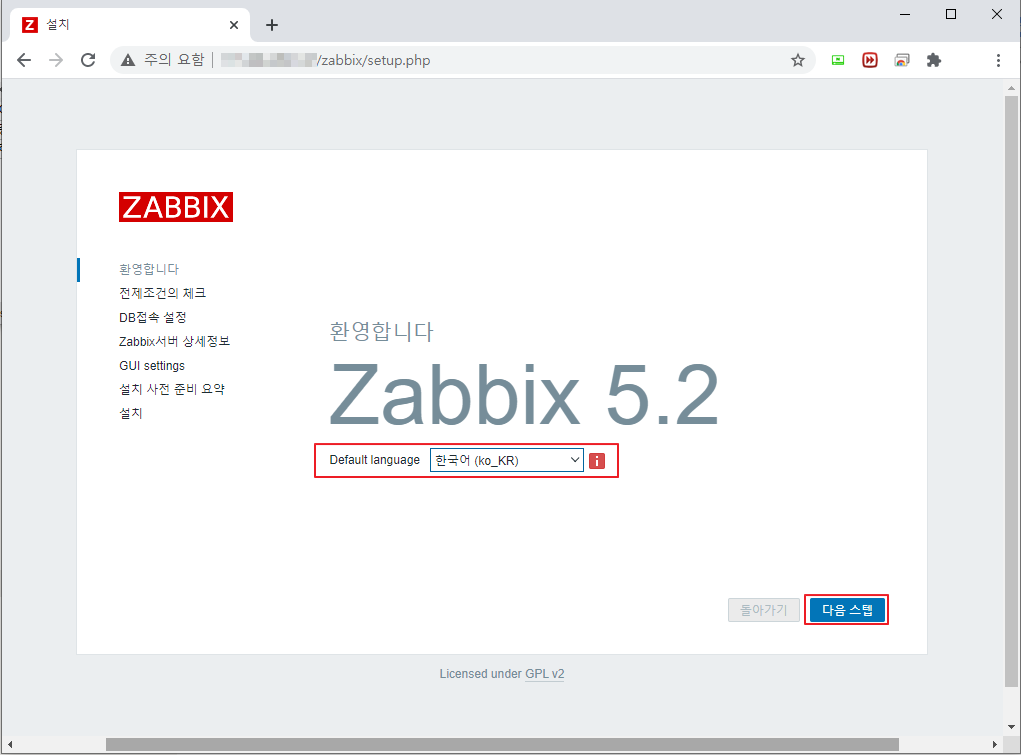This screenshot has width=1021, height=755.
Task: Click the Default language label
Action: pos(374,460)
